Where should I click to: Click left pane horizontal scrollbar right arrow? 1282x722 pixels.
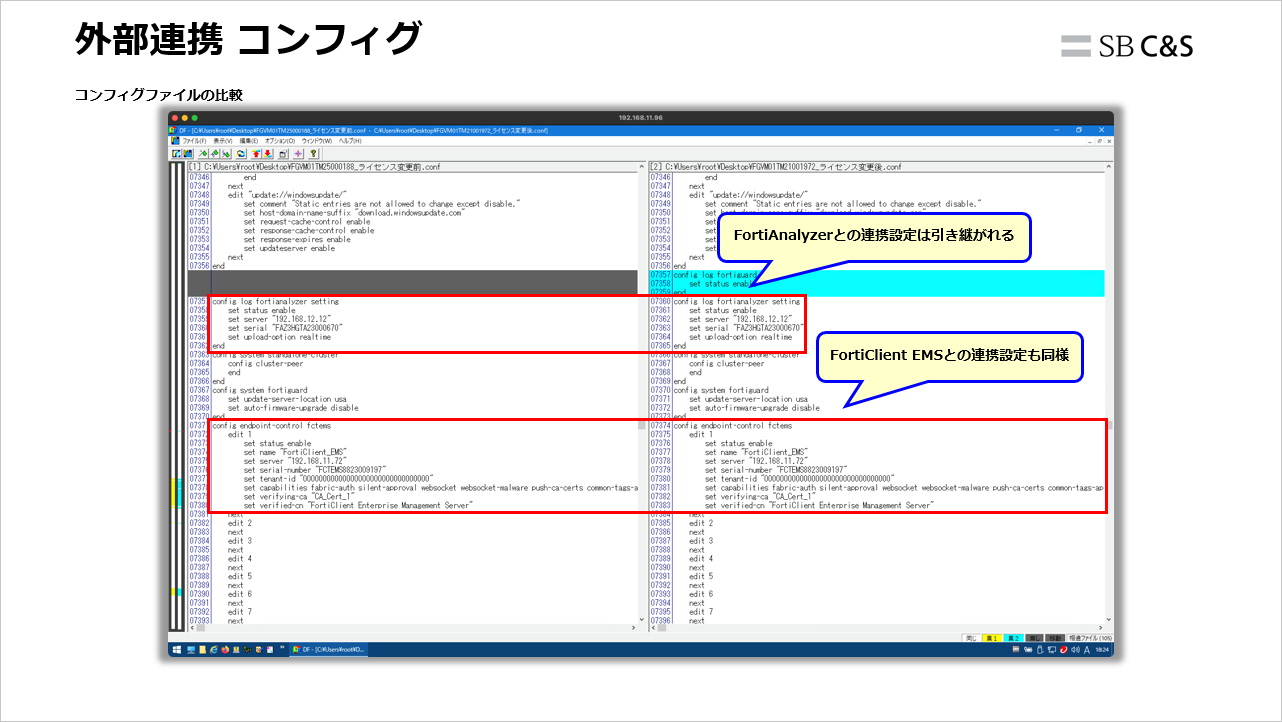(634, 628)
